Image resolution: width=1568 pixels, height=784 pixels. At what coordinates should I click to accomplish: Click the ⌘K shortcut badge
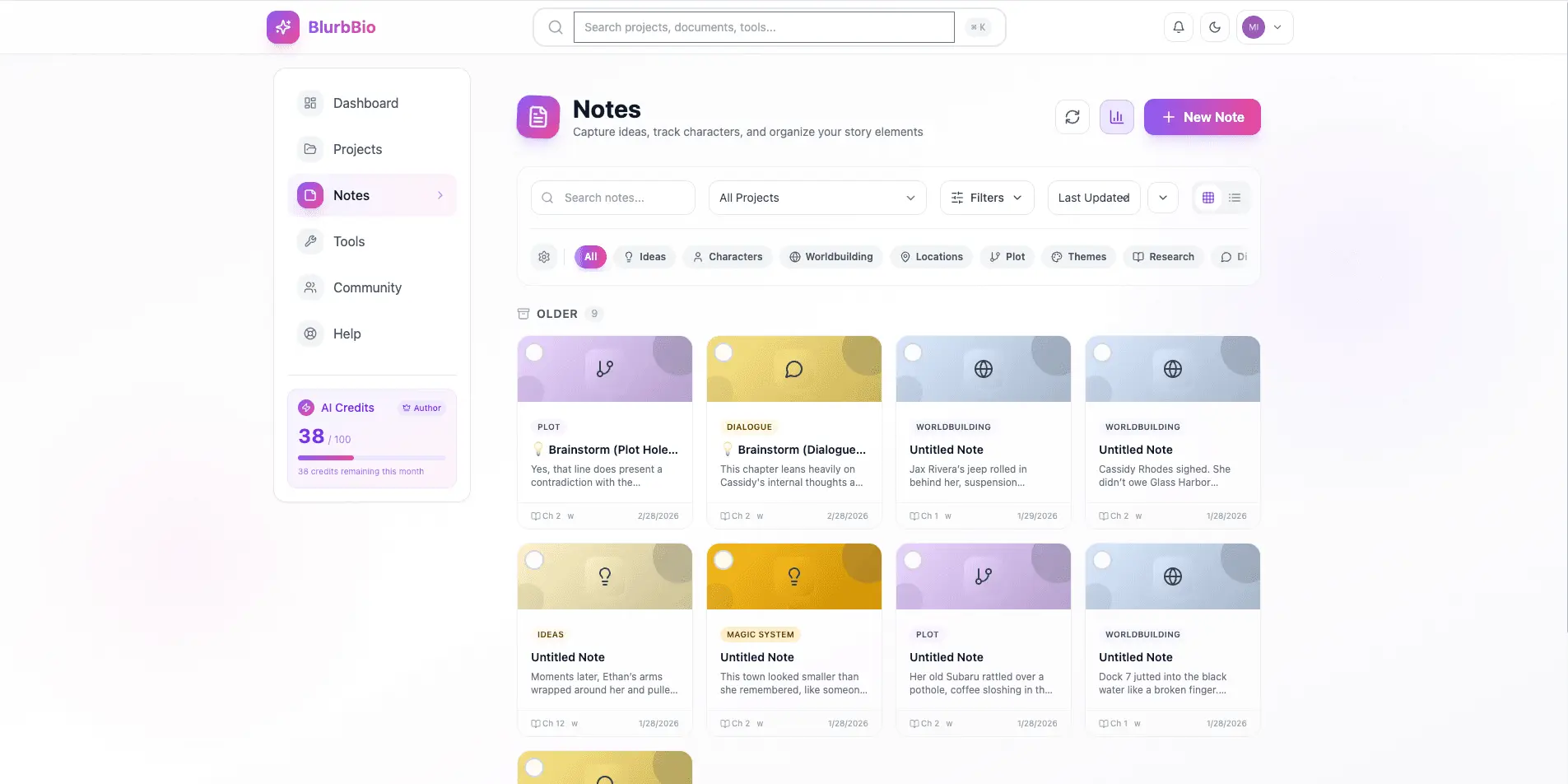click(x=978, y=27)
